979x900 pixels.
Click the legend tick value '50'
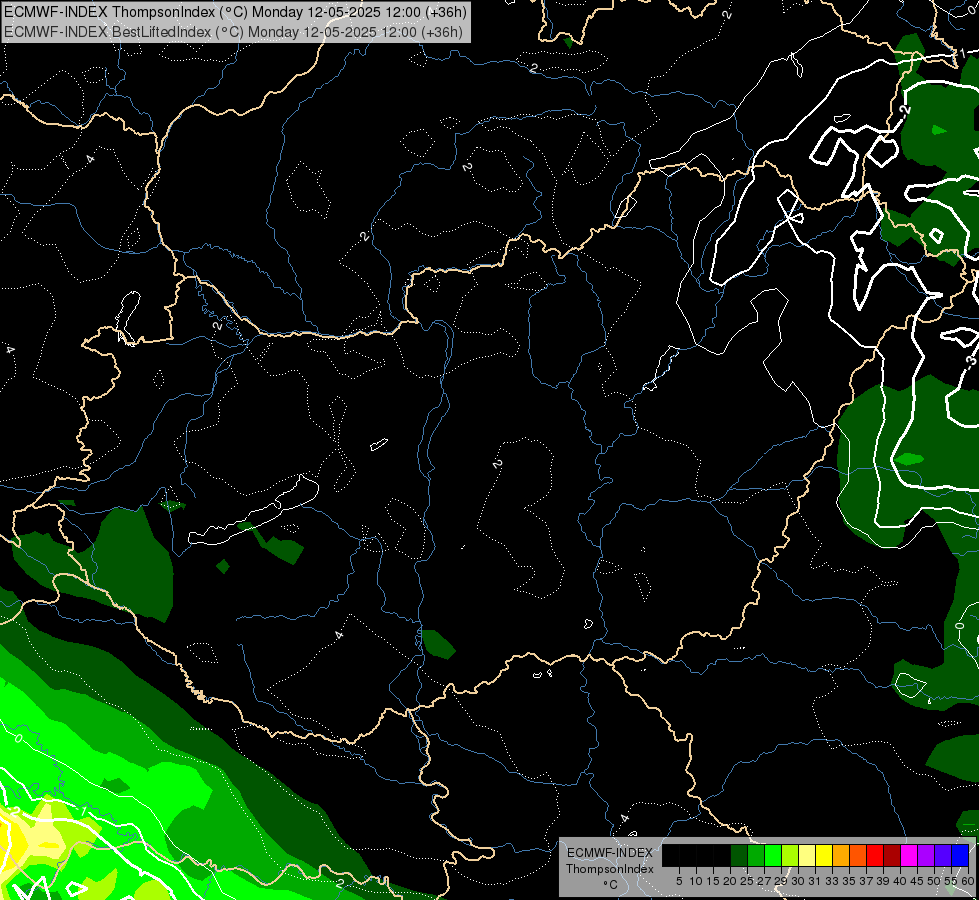pos(935,881)
